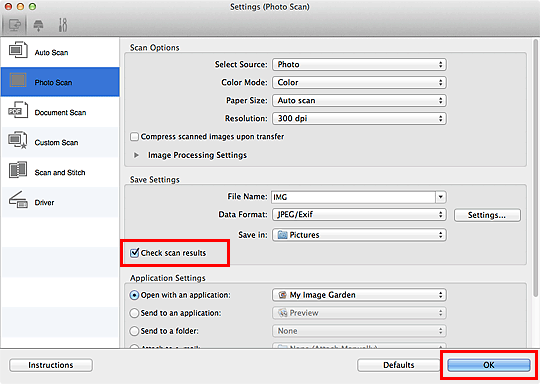Open the Paper Size dropdown
540x384 pixels.
[x=359, y=100]
